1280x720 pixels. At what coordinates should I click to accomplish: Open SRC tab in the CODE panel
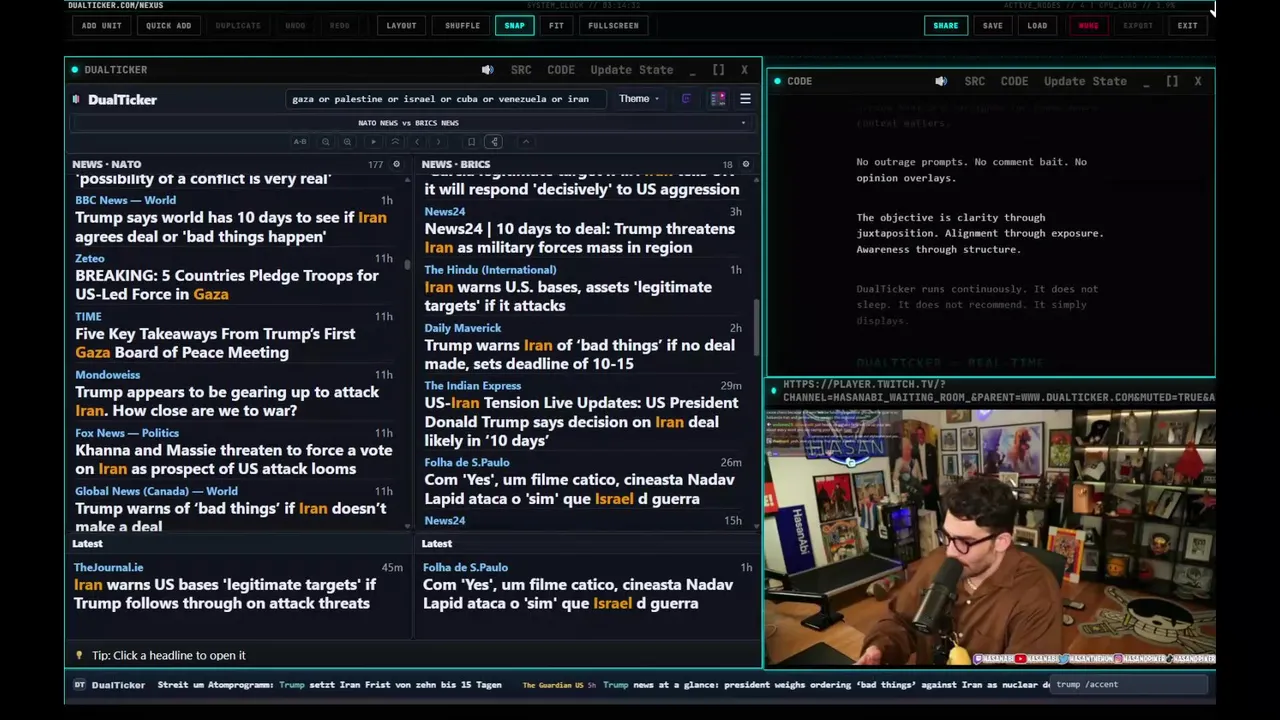click(x=975, y=81)
